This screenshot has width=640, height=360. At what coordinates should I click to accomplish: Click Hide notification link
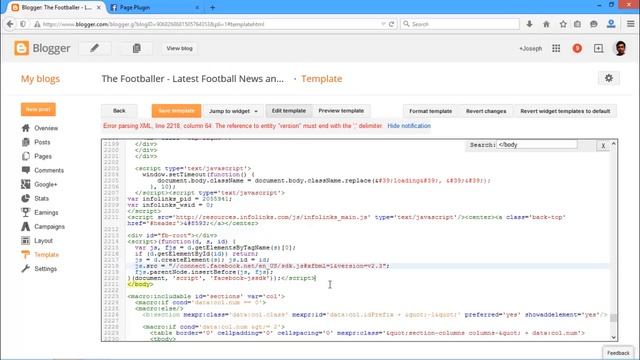[409, 126]
